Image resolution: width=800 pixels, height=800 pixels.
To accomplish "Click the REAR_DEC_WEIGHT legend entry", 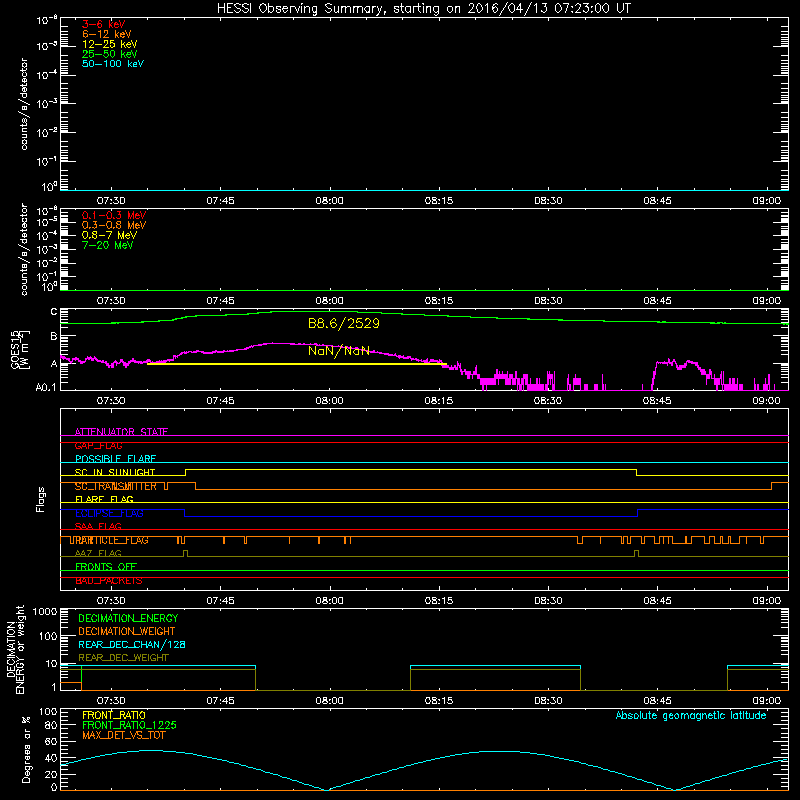I will (x=123, y=658).
